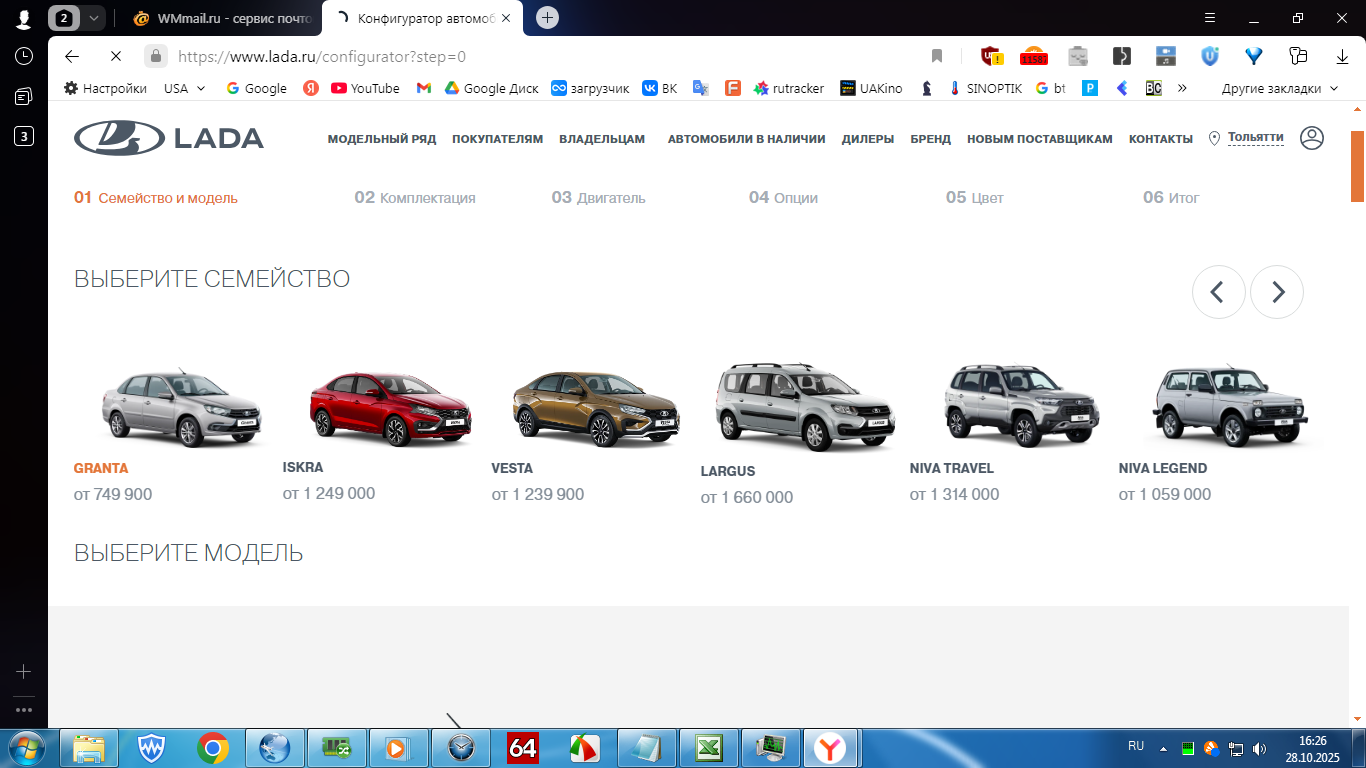Viewport: 1366px width, 768px height.
Task: Open the Yandex bookmark icon
Action: 311,88
